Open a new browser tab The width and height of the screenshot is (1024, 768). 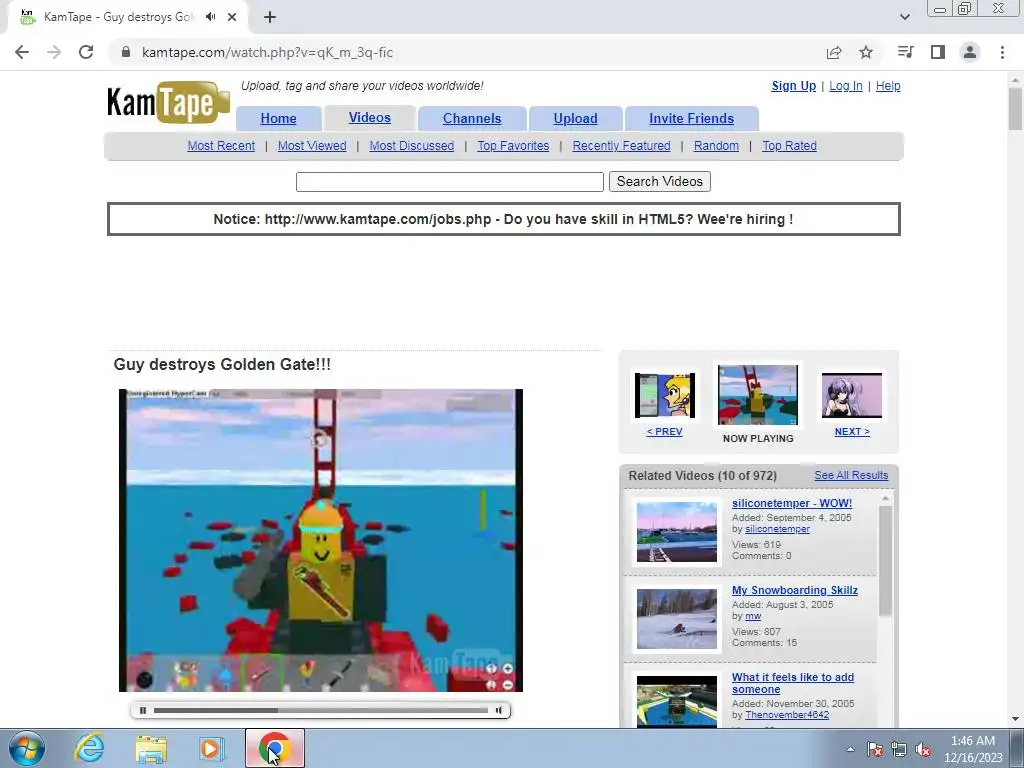click(x=270, y=17)
